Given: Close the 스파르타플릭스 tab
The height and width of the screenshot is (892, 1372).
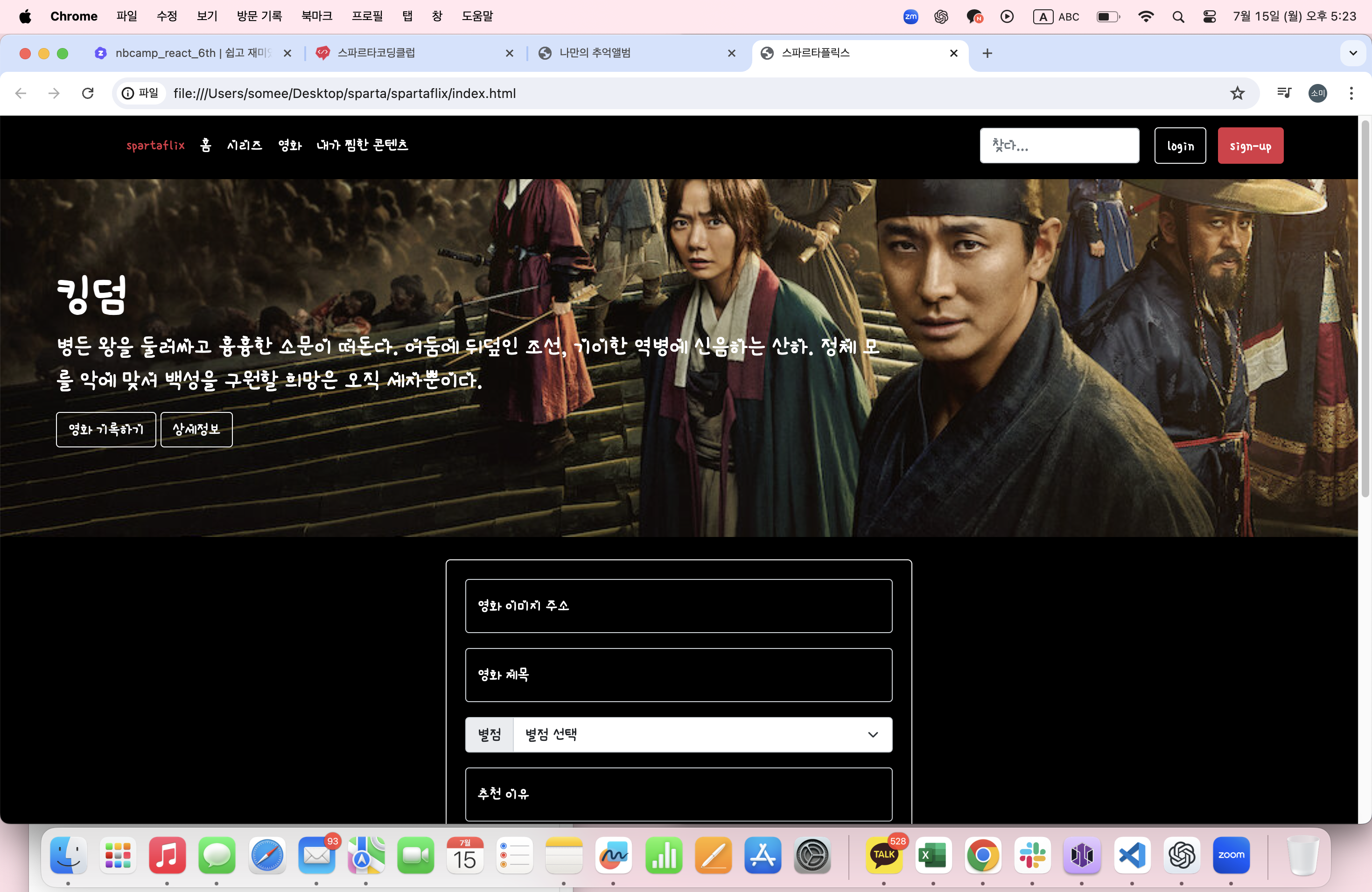Looking at the screenshot, I should 954,54.
